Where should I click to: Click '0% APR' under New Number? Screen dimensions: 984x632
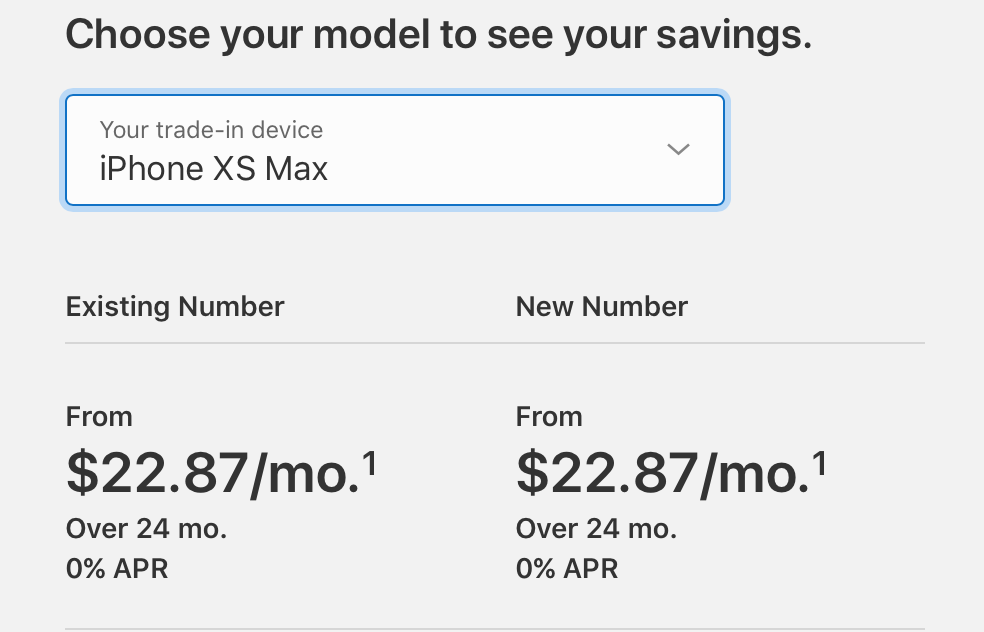click(567, 569)
